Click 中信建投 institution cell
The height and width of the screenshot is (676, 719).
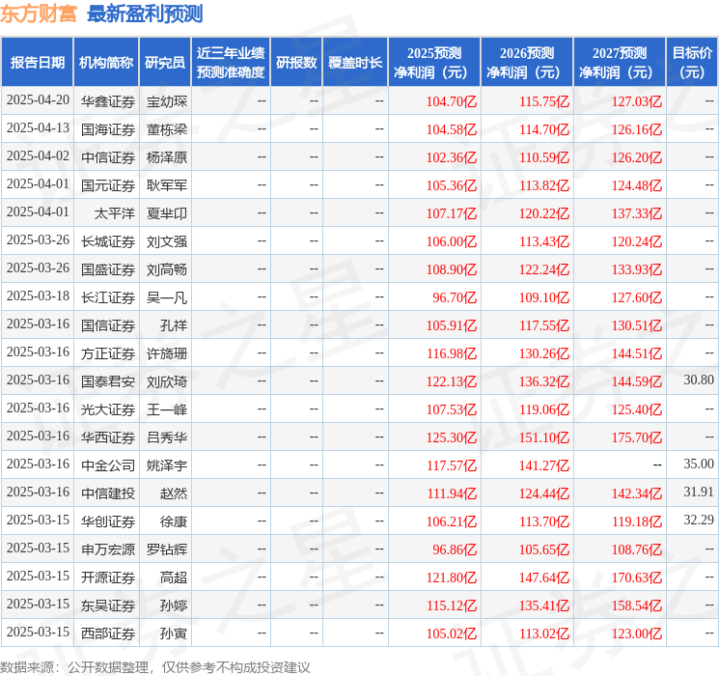(x=108, y=493)
